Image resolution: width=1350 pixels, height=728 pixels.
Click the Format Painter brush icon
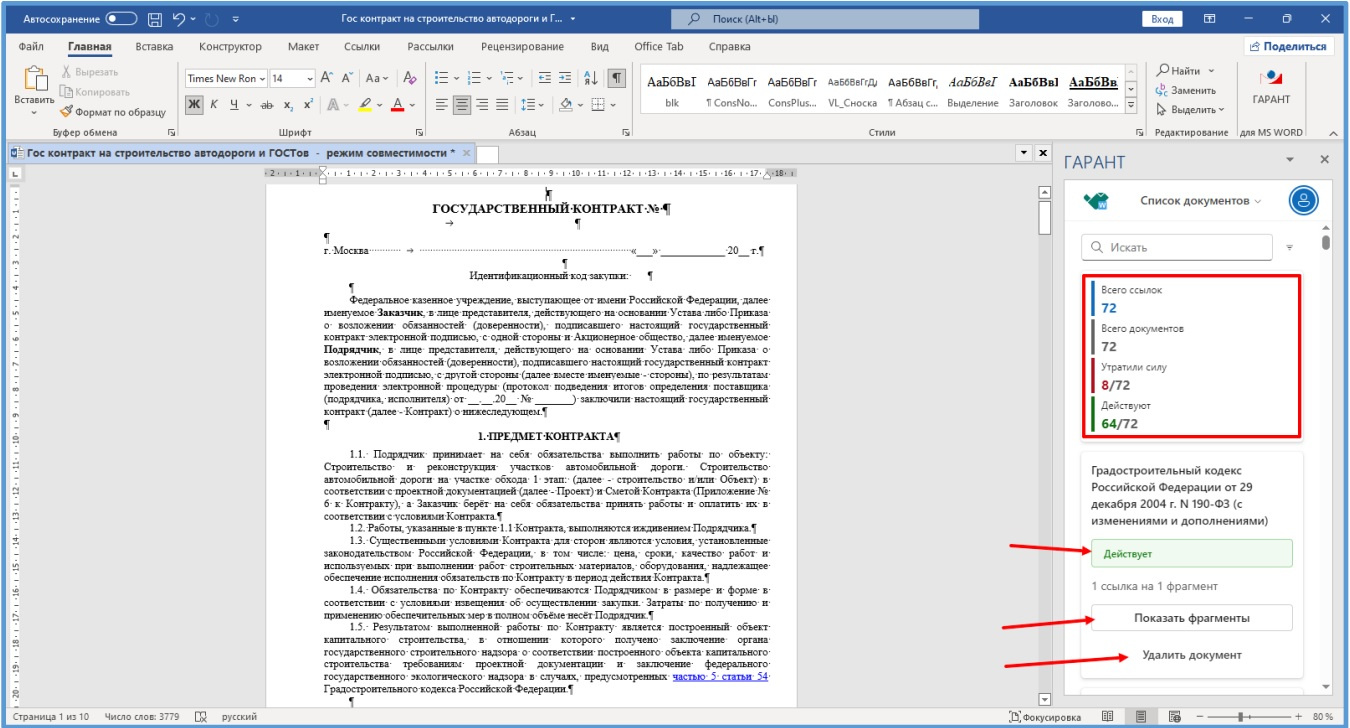point(68,112)
